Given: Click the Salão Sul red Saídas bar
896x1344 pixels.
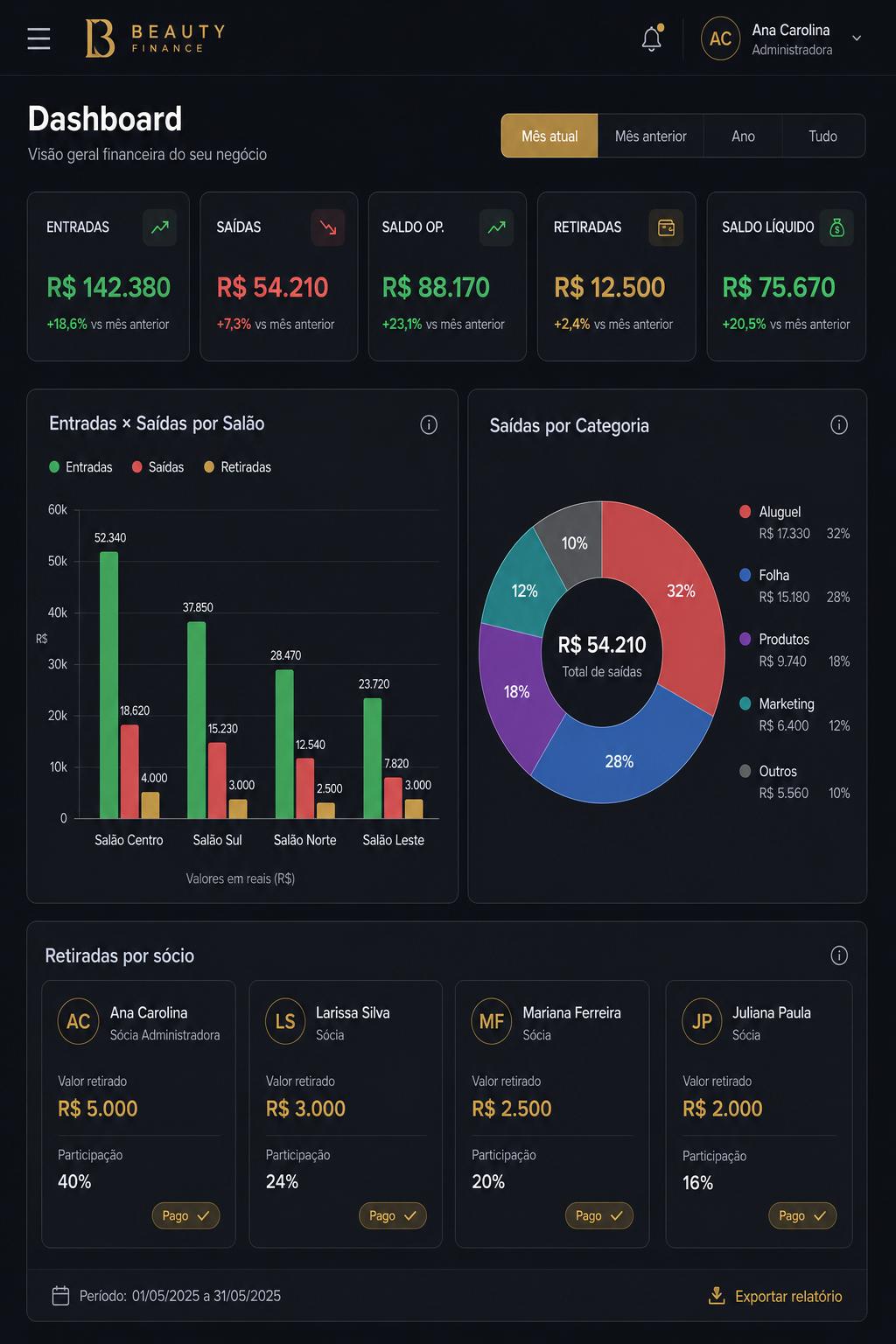Looking at the screenshot, I should pos(217,780).
